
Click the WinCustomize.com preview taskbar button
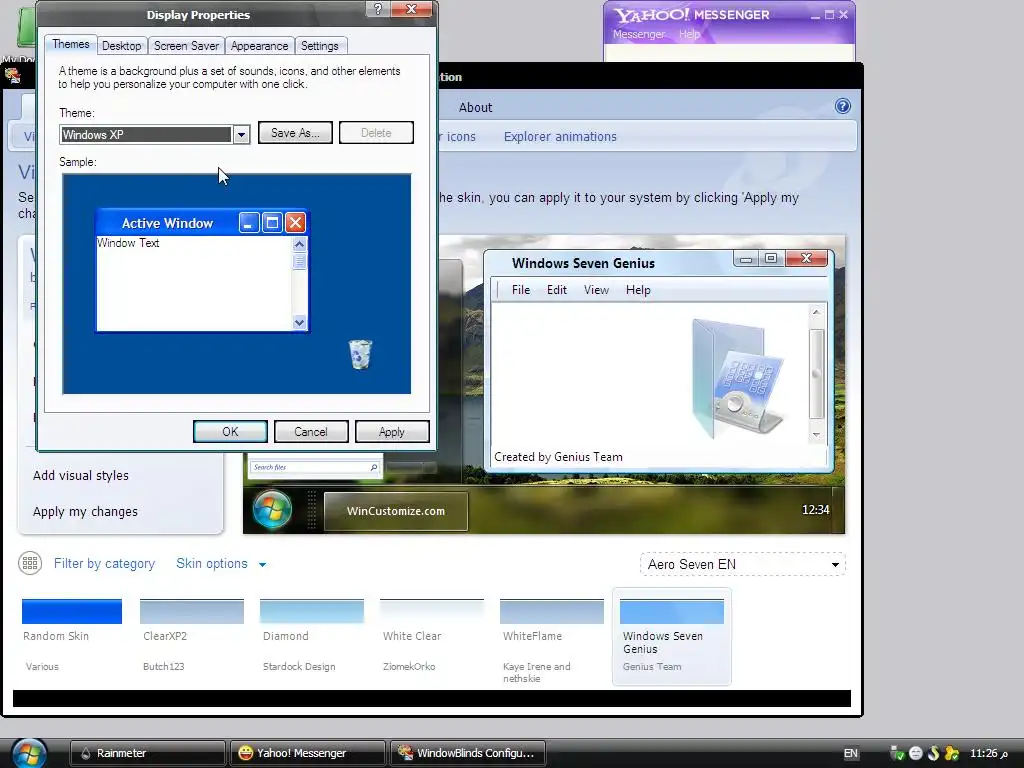point(396,511)
